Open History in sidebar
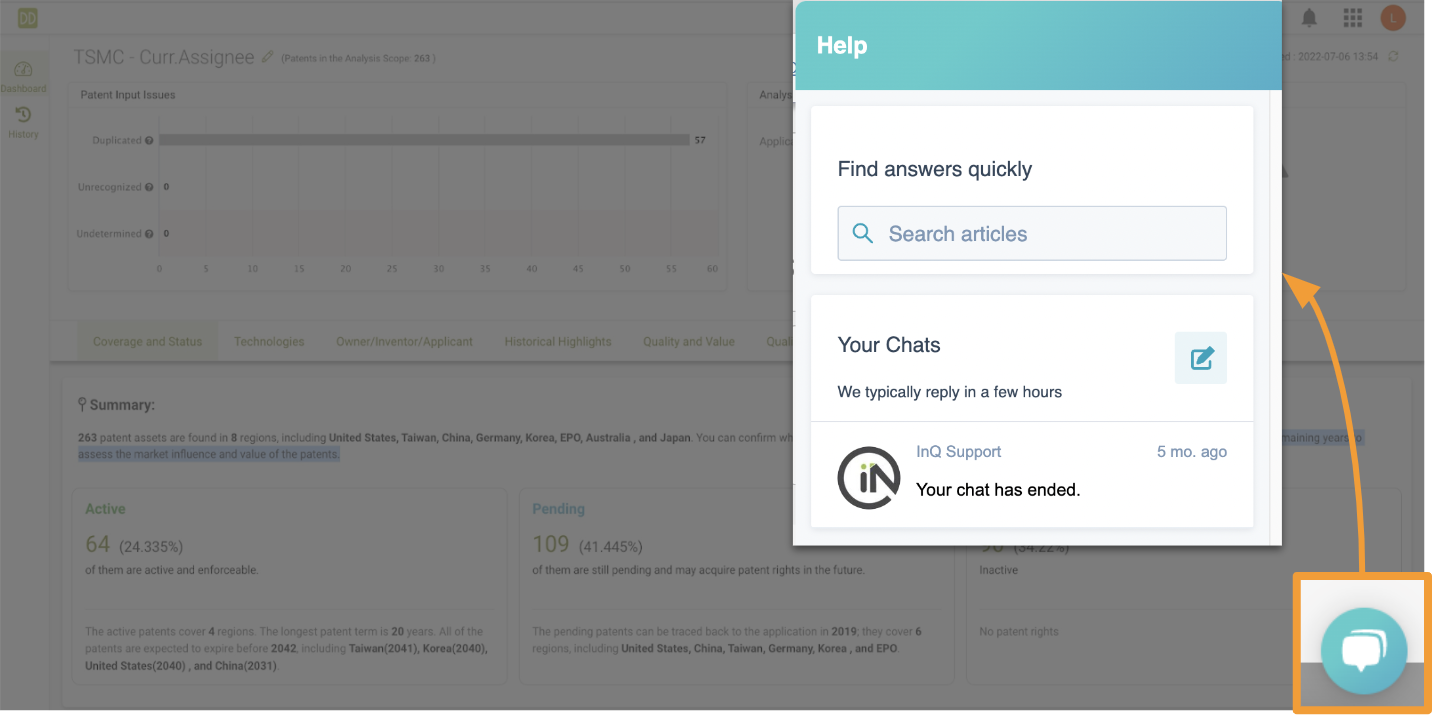The image size is (1436, 720). [x=23, y=123]
